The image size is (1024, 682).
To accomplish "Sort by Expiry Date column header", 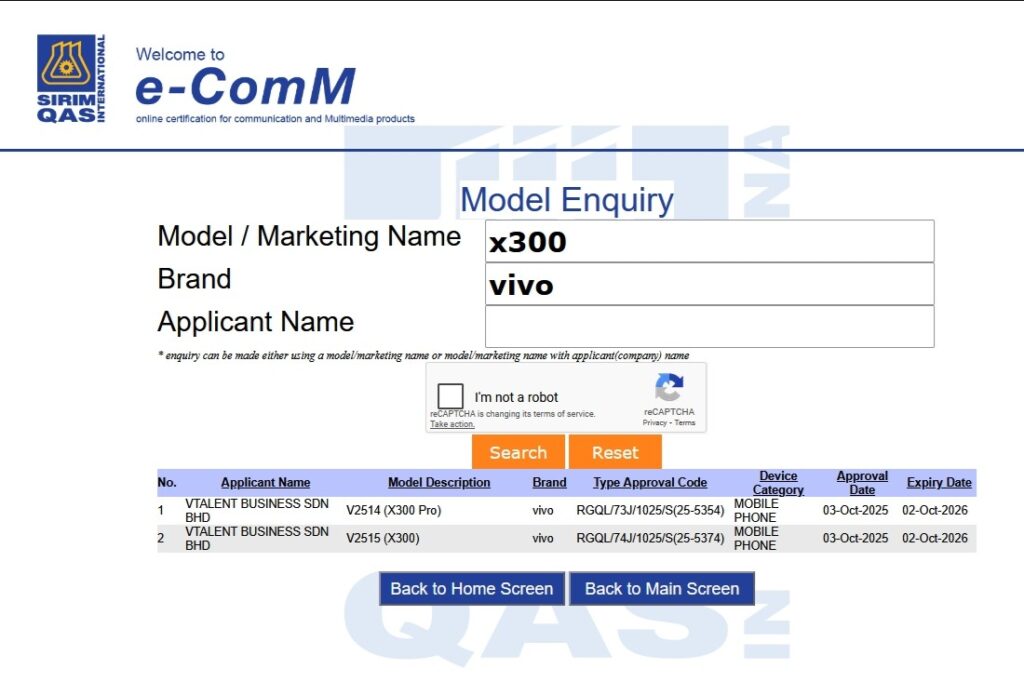I will [939, 483].
